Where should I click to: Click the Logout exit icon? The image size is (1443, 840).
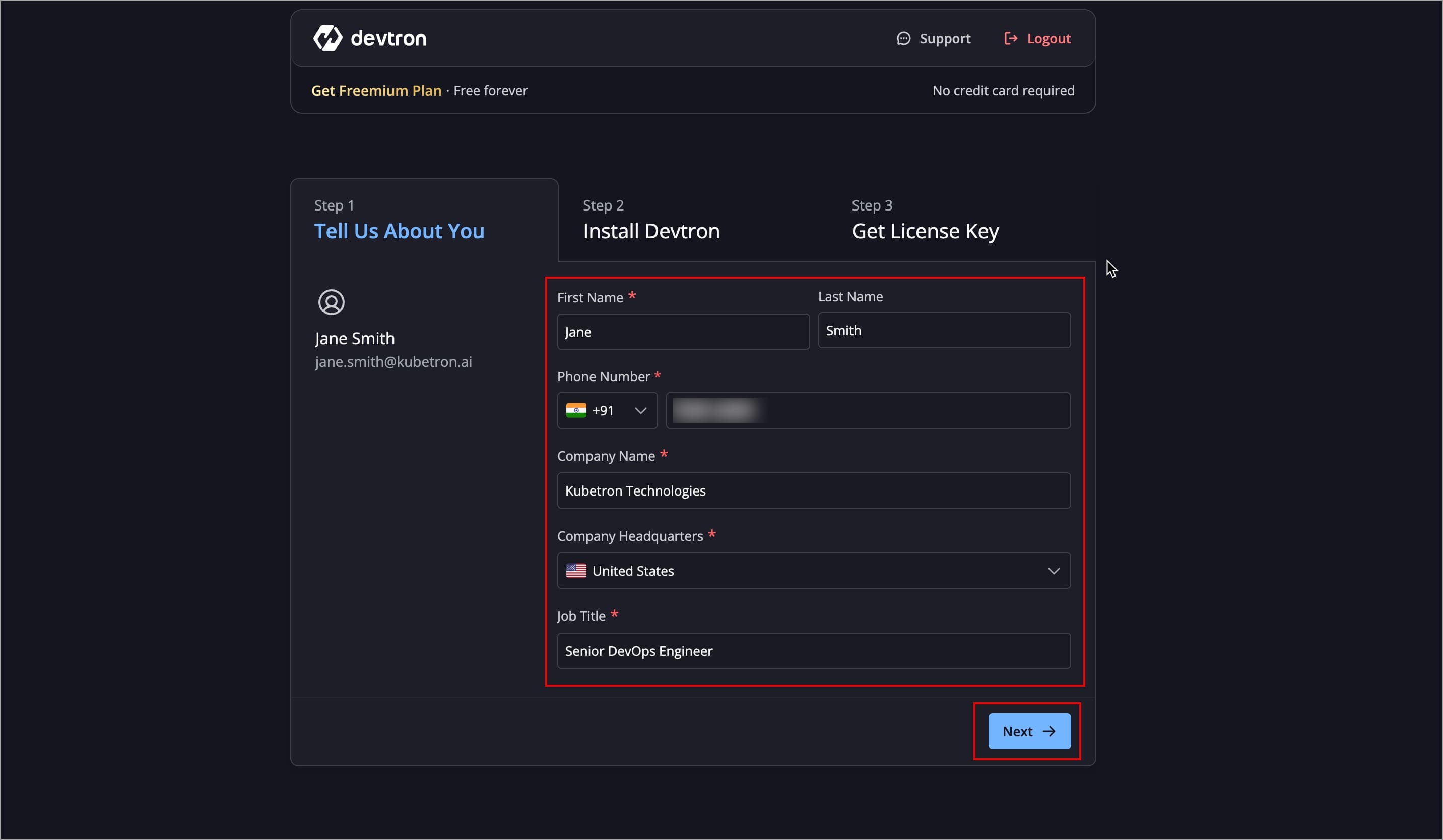(x=1011, y=38)
